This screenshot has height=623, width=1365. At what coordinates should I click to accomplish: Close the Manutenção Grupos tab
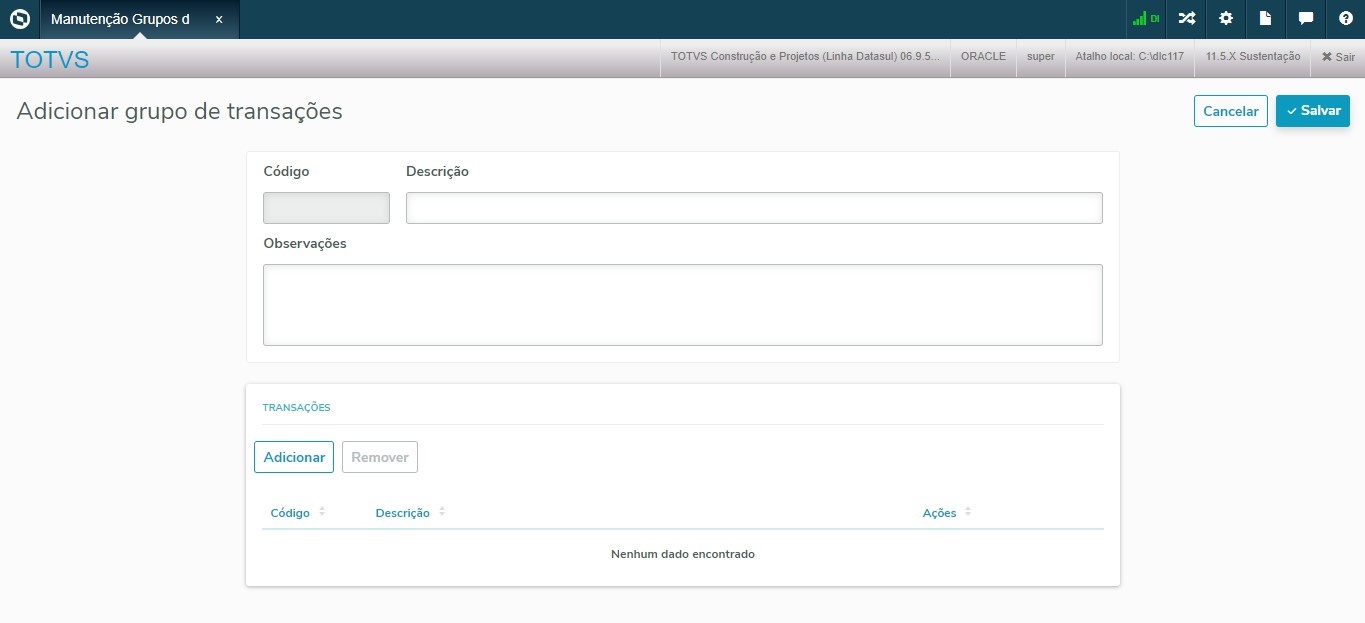click(219, 19)
